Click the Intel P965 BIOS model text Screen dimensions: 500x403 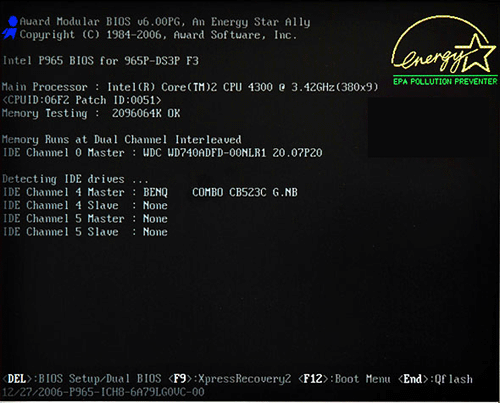(101, 61)
